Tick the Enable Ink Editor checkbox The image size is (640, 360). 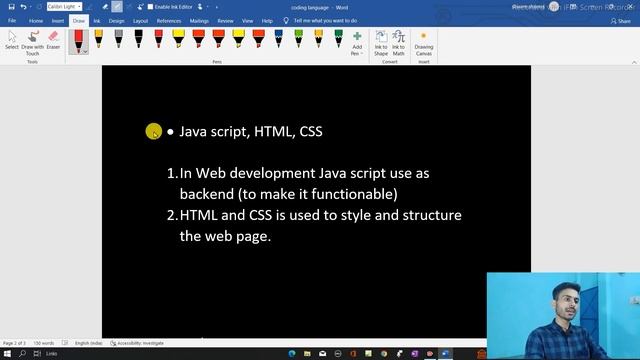click(150, 7)
